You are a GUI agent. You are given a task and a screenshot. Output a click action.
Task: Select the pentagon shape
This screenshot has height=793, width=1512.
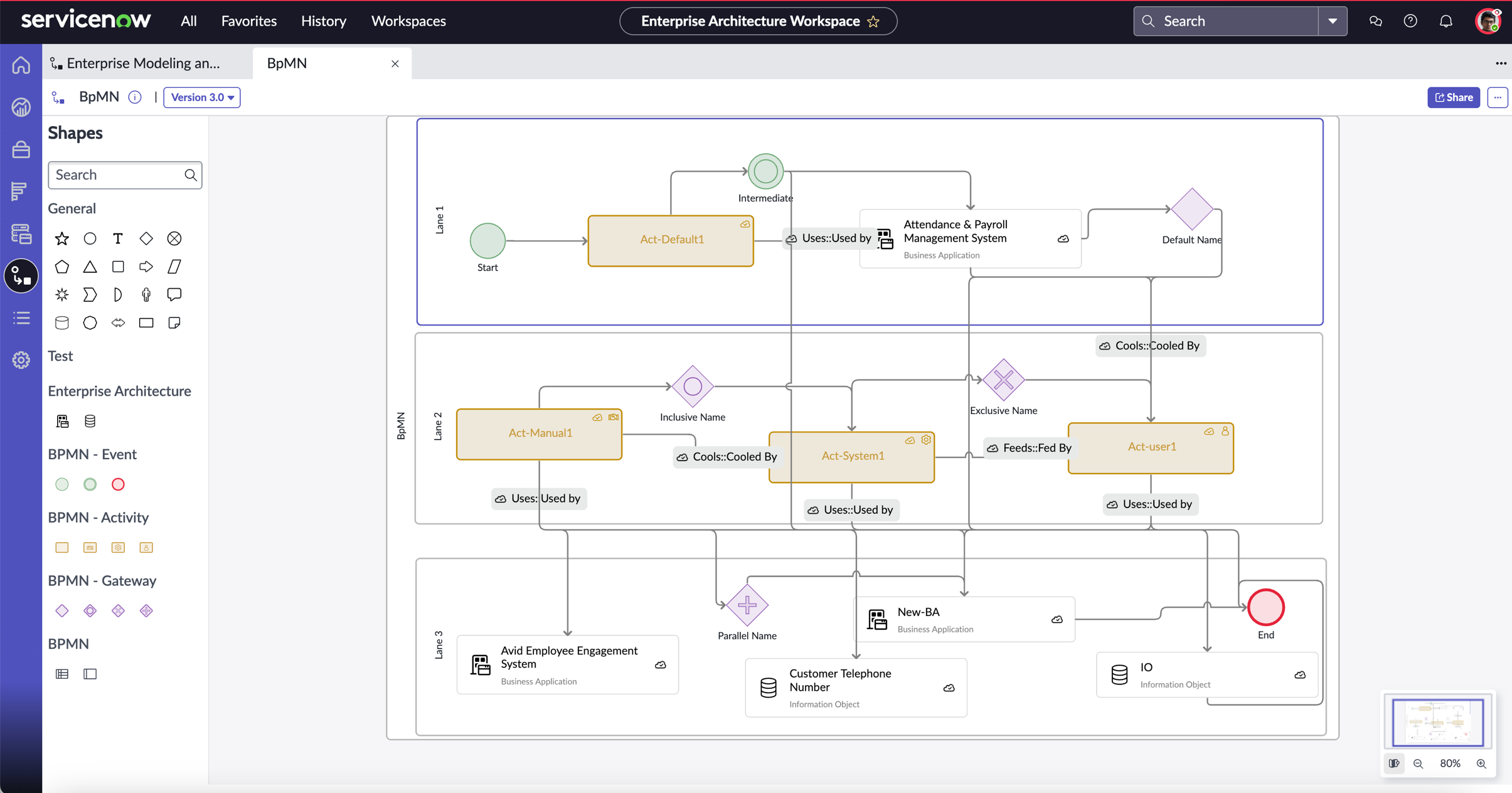tap(61, 267)
